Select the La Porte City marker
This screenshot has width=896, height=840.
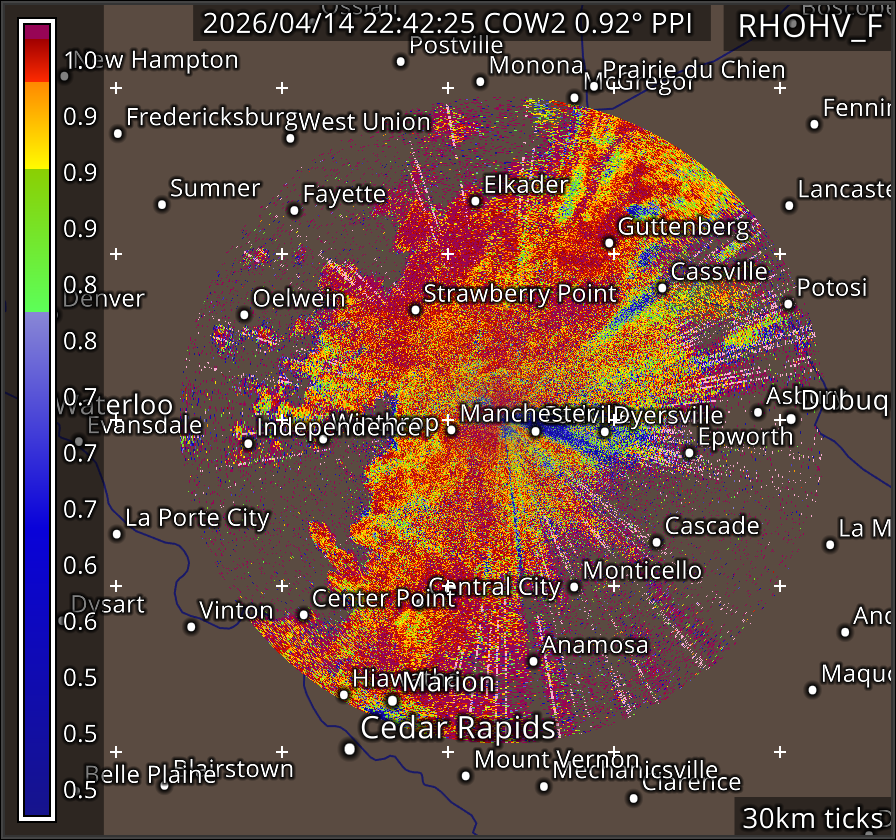coord(117,534)
